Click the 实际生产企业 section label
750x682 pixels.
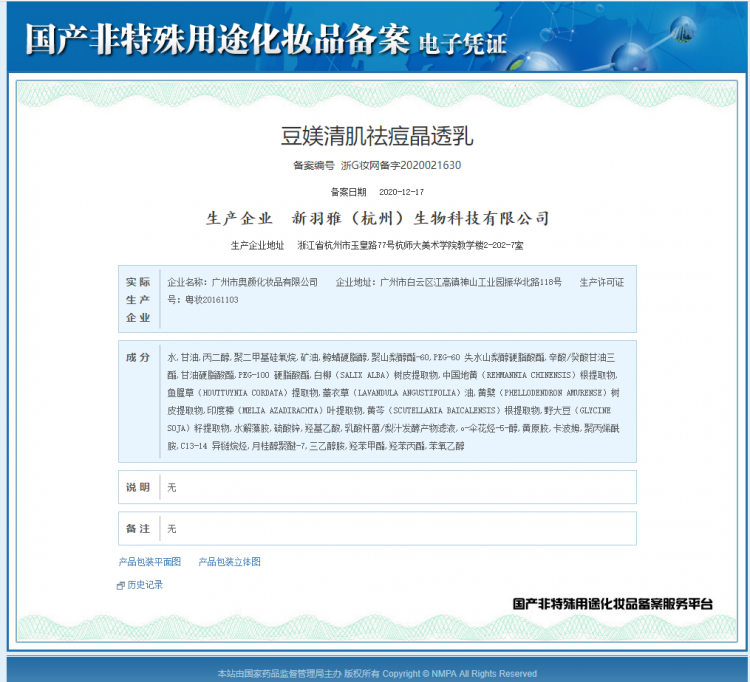[x=138, y=299]
